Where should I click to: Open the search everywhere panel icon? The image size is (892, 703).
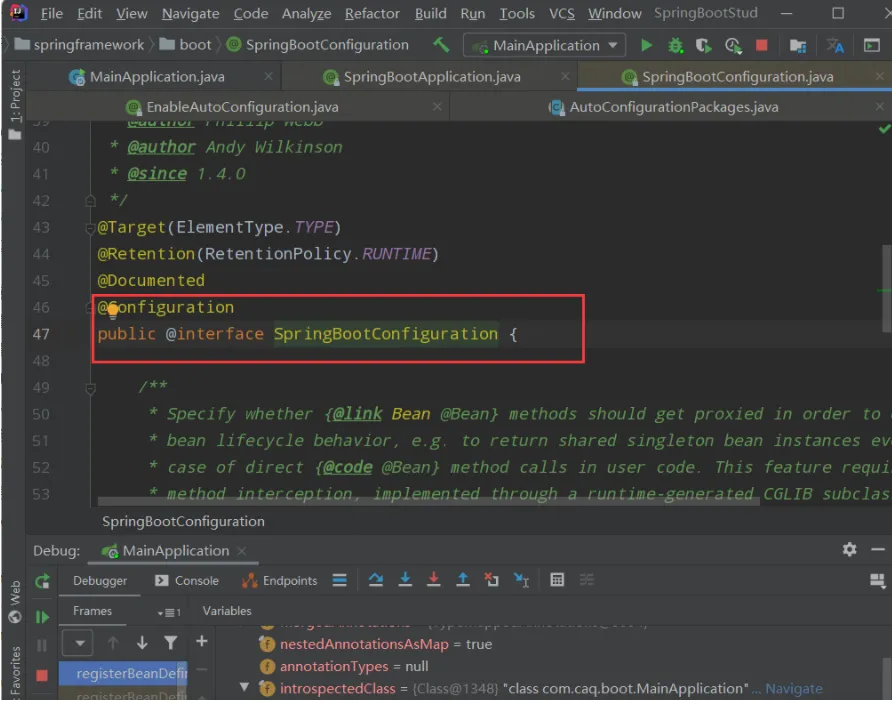coord(872,45)
